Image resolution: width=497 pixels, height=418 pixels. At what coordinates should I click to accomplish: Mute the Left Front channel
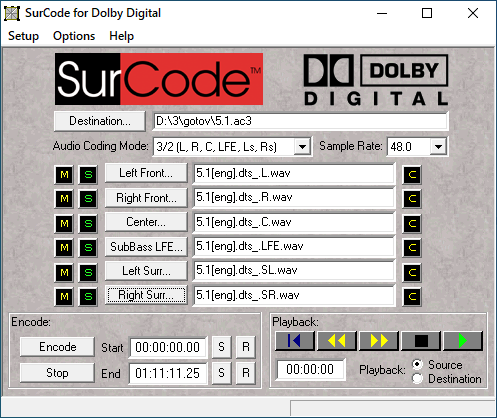[x=64, y=174]
